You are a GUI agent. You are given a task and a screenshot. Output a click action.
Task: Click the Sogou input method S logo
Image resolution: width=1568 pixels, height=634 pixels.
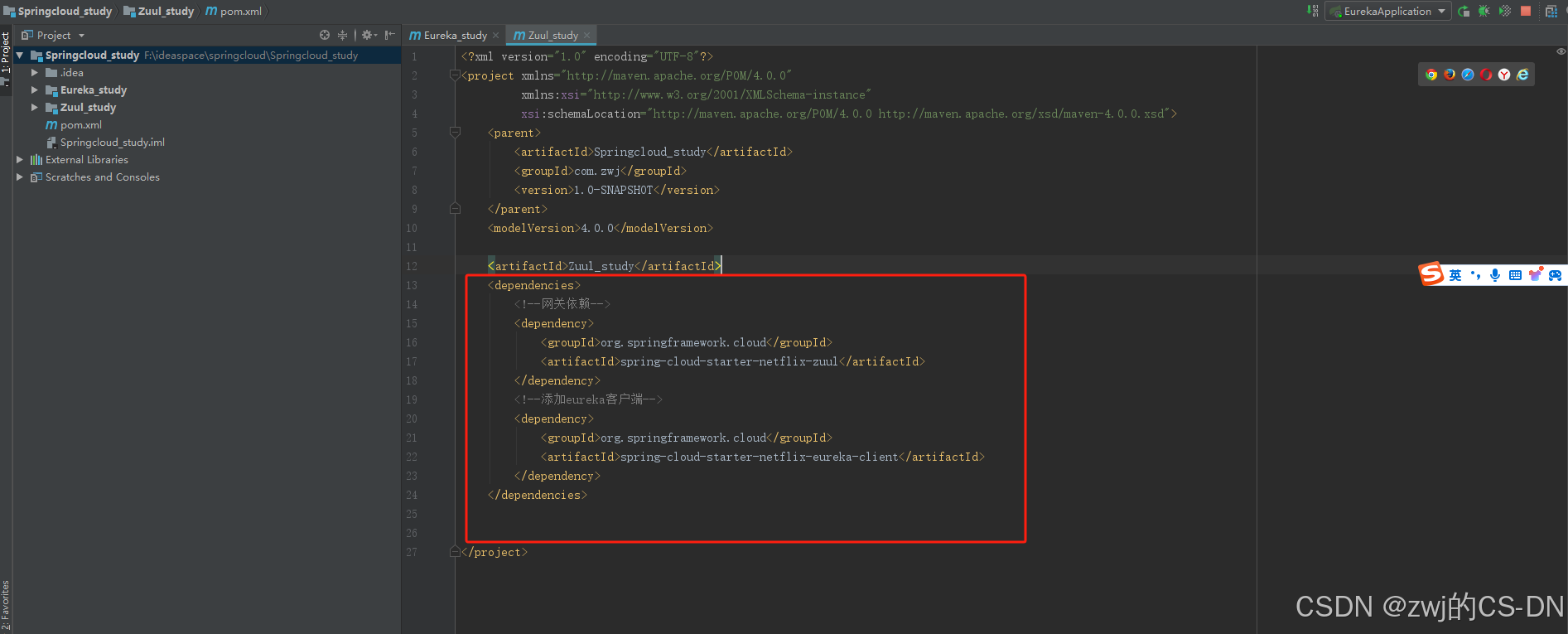(1431, 274)
